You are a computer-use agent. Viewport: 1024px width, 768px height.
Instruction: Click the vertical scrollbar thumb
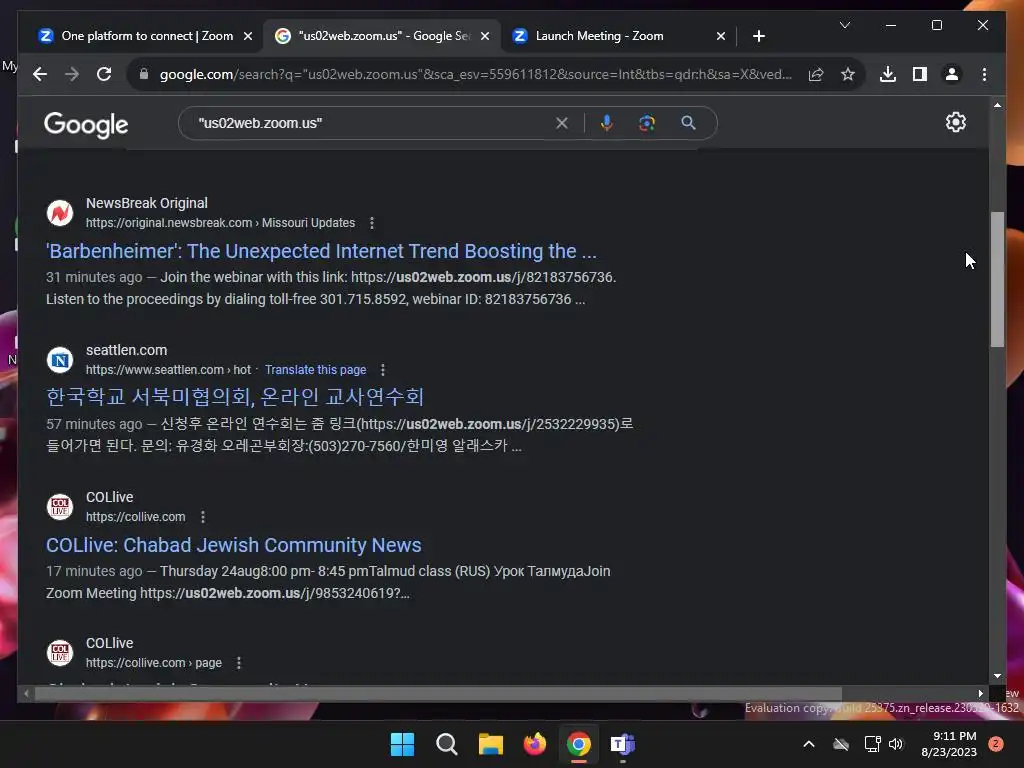[x=997, y=280]
